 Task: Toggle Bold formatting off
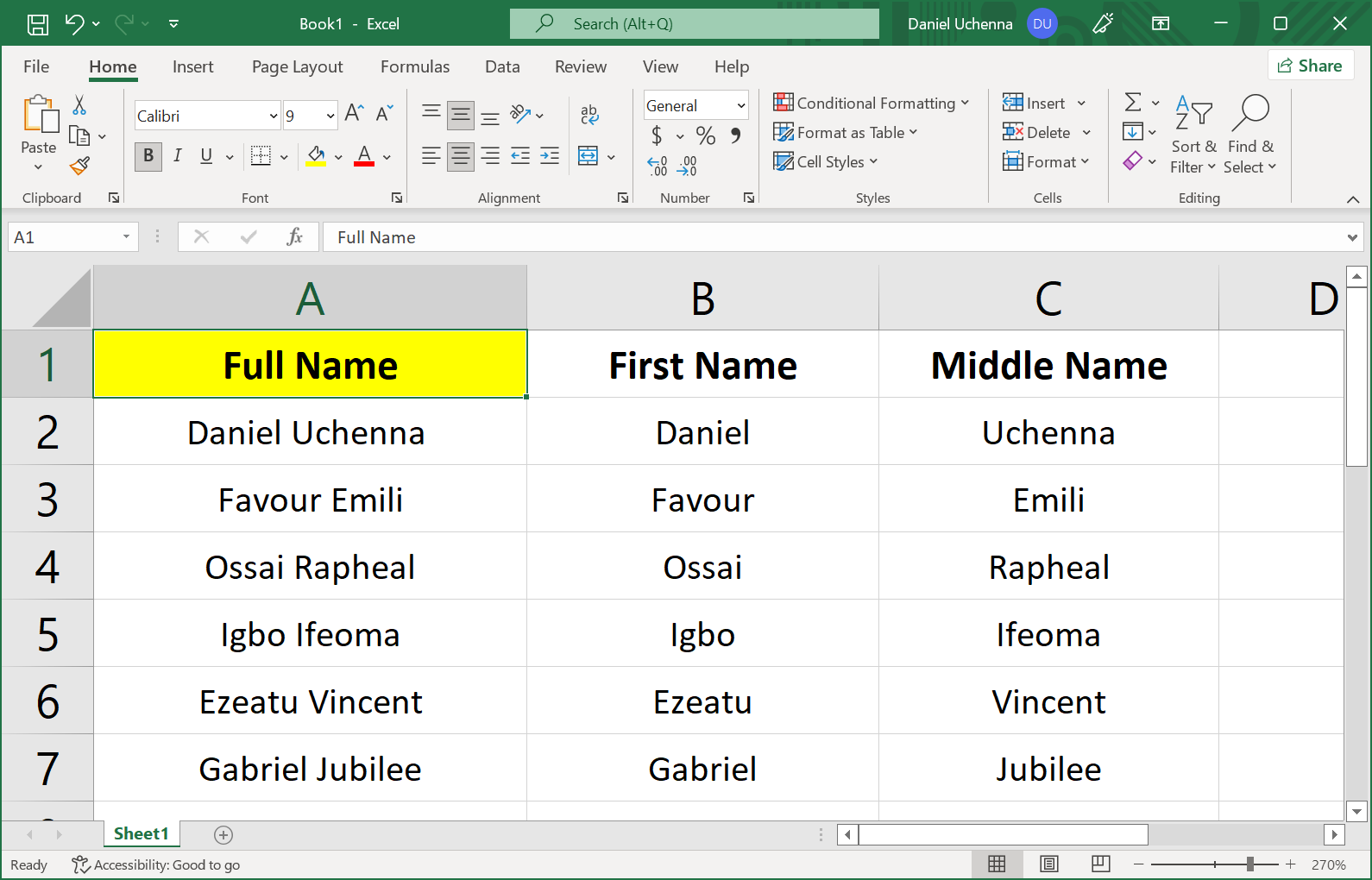coord(148,156)
